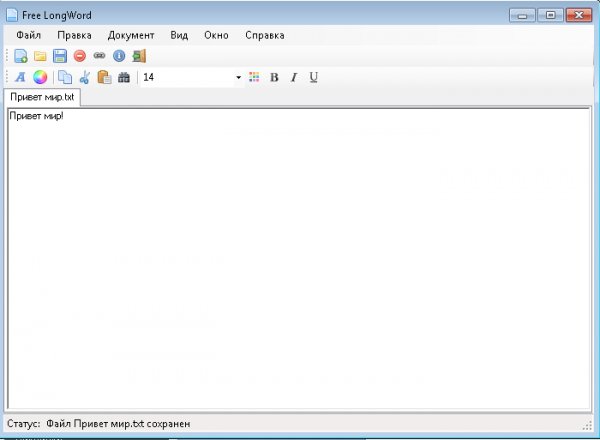Open font settings with the letter A icon
600x440 pixels.
(x=20, y=77)
